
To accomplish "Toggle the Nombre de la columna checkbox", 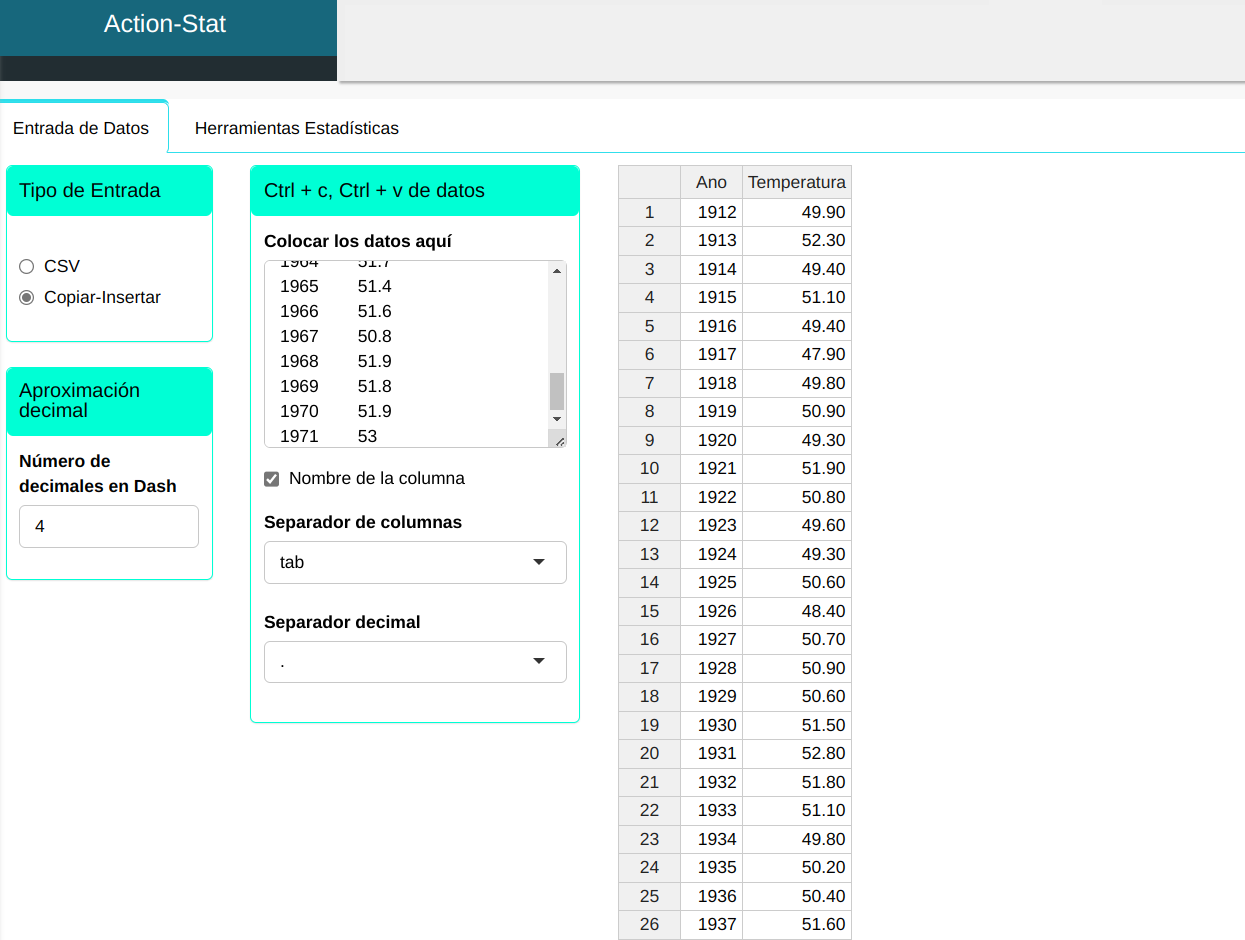I will pos(271,479).
